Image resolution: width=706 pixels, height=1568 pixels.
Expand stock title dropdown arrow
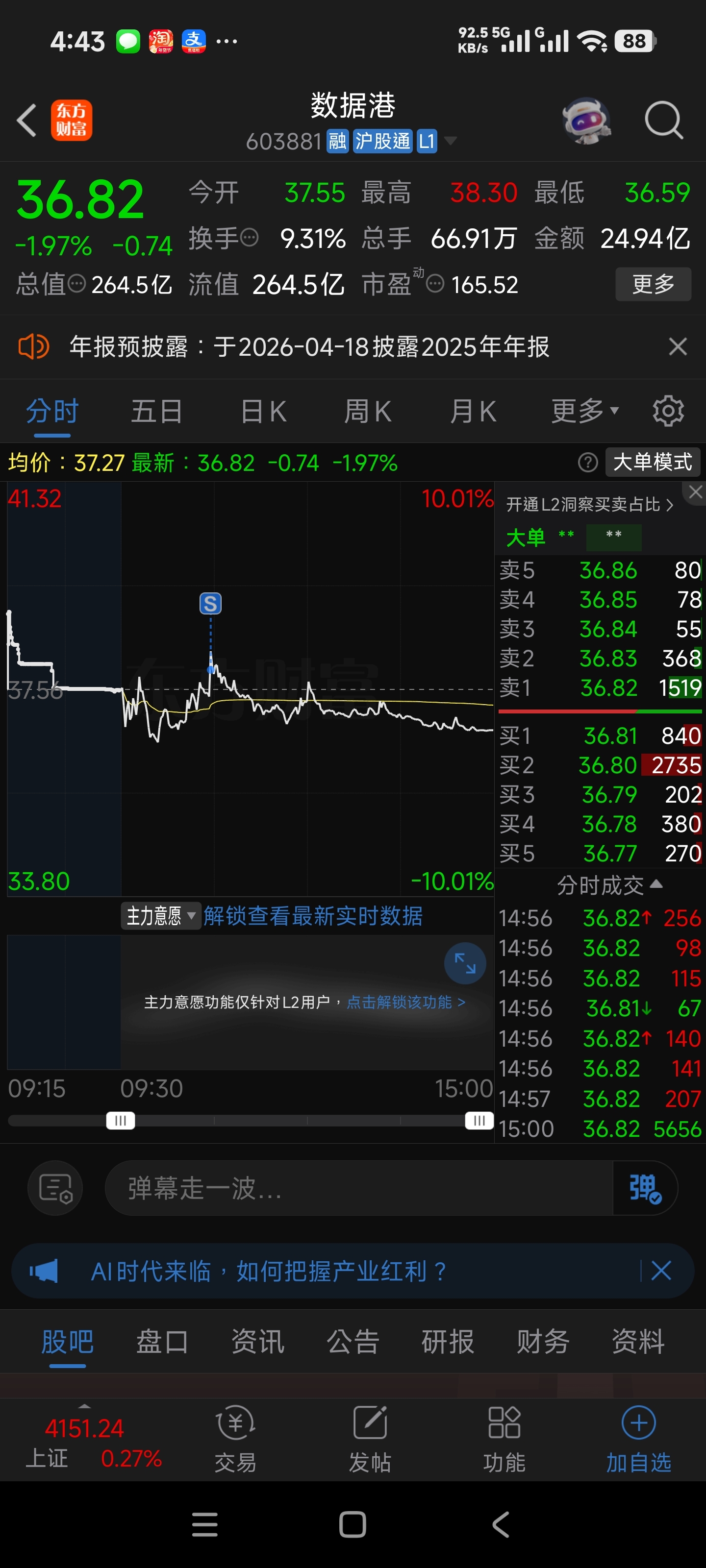[451, 141]
